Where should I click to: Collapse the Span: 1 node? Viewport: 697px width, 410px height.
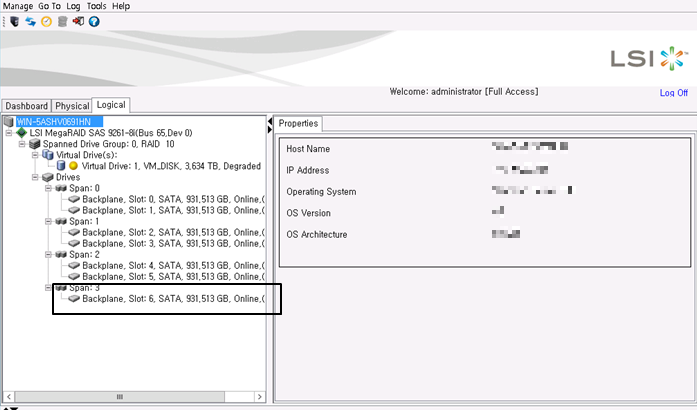tap(48, 221)
